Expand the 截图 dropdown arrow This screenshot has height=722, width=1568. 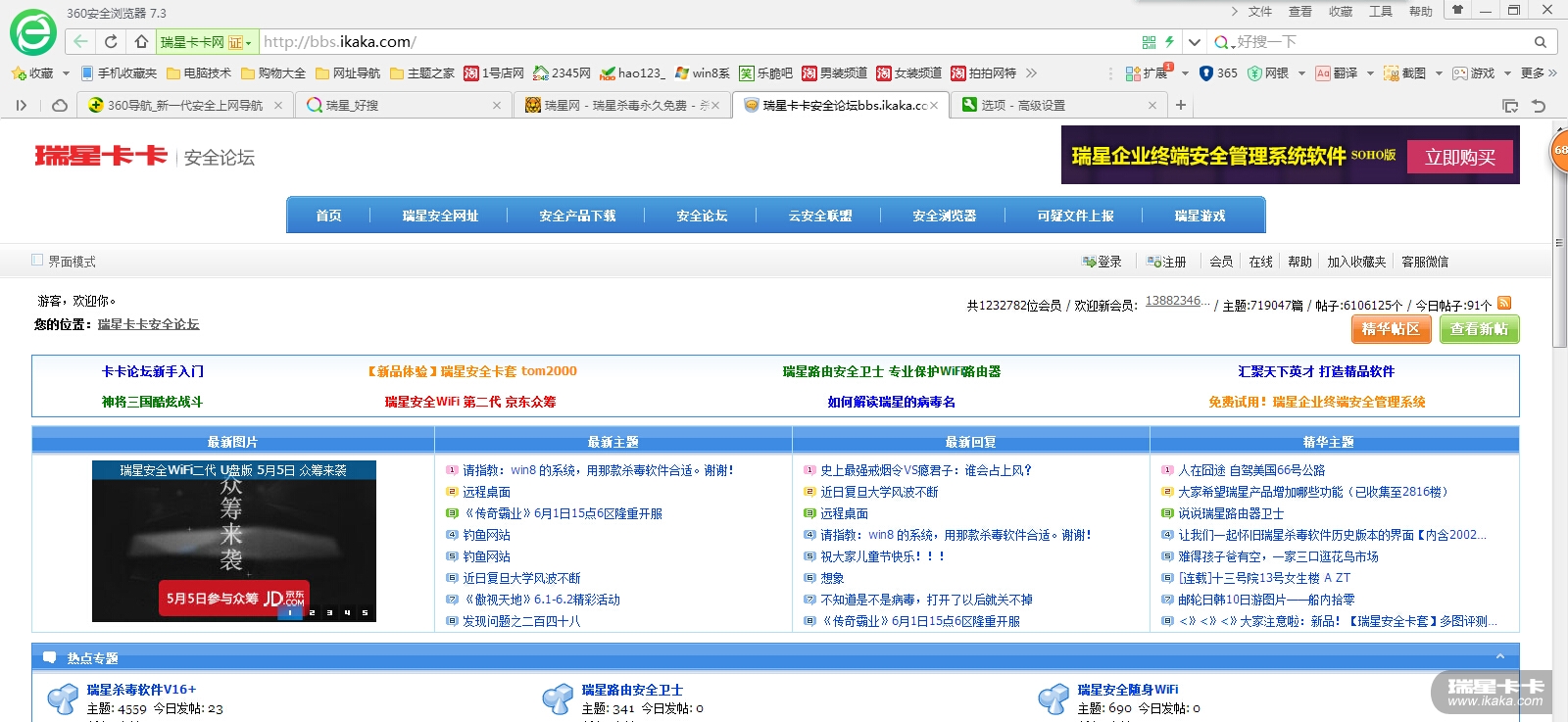tap(1439, 73)
